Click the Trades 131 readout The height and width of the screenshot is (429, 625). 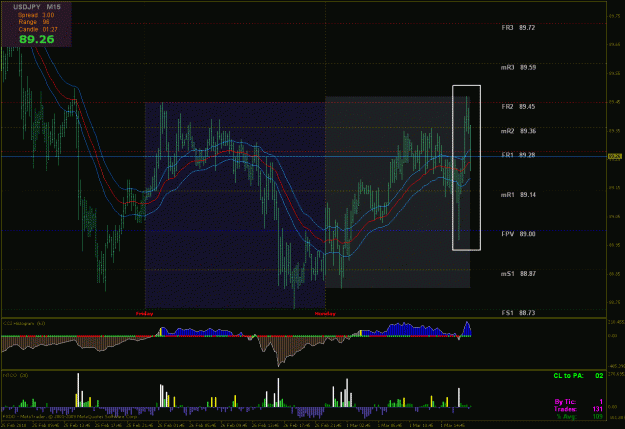[x=578, y=409]
